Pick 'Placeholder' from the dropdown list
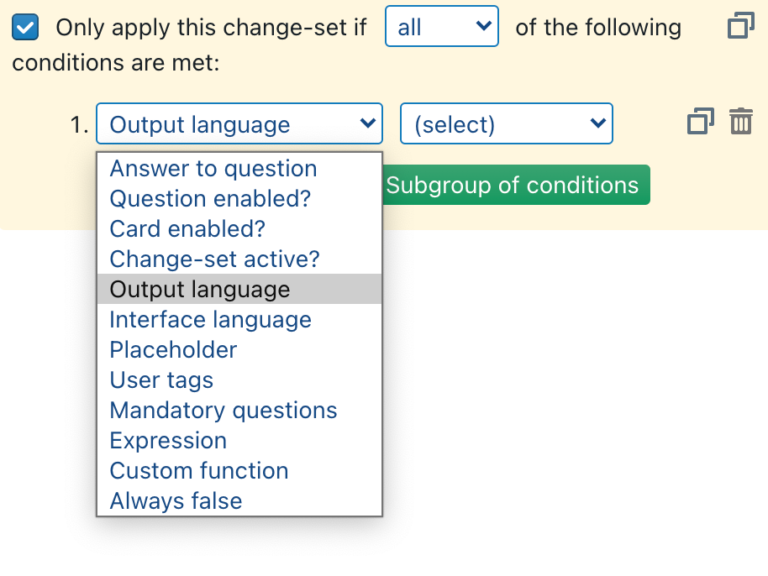 coord(173,350)
